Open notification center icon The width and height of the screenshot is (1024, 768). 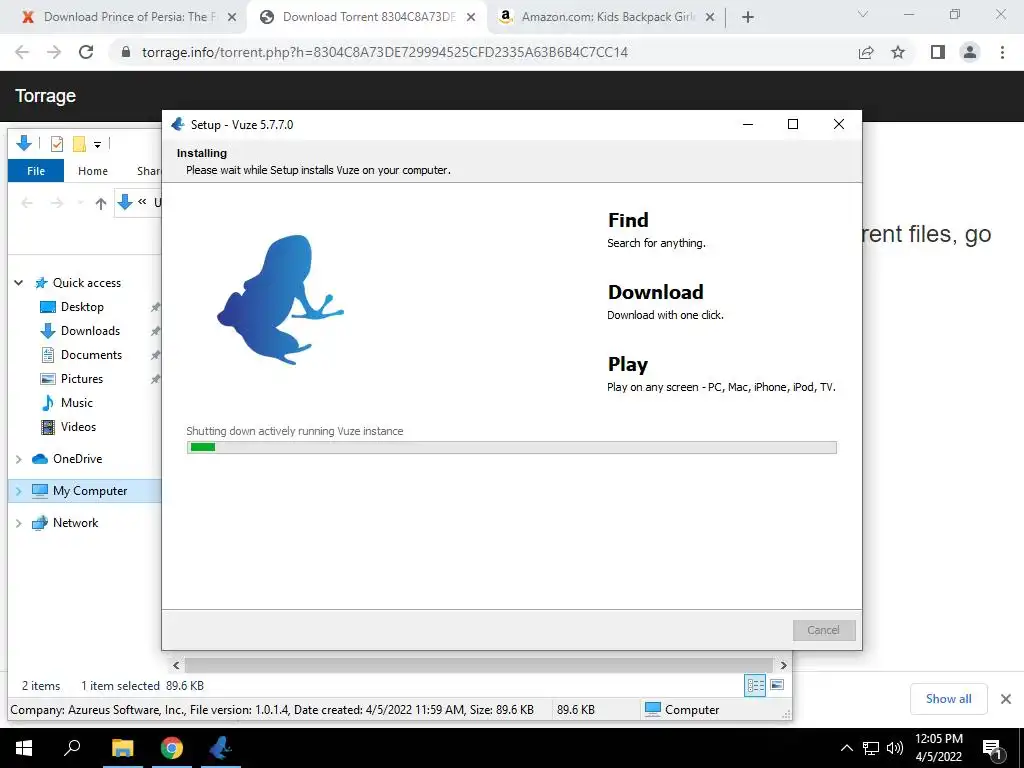[x=993, y=750]
